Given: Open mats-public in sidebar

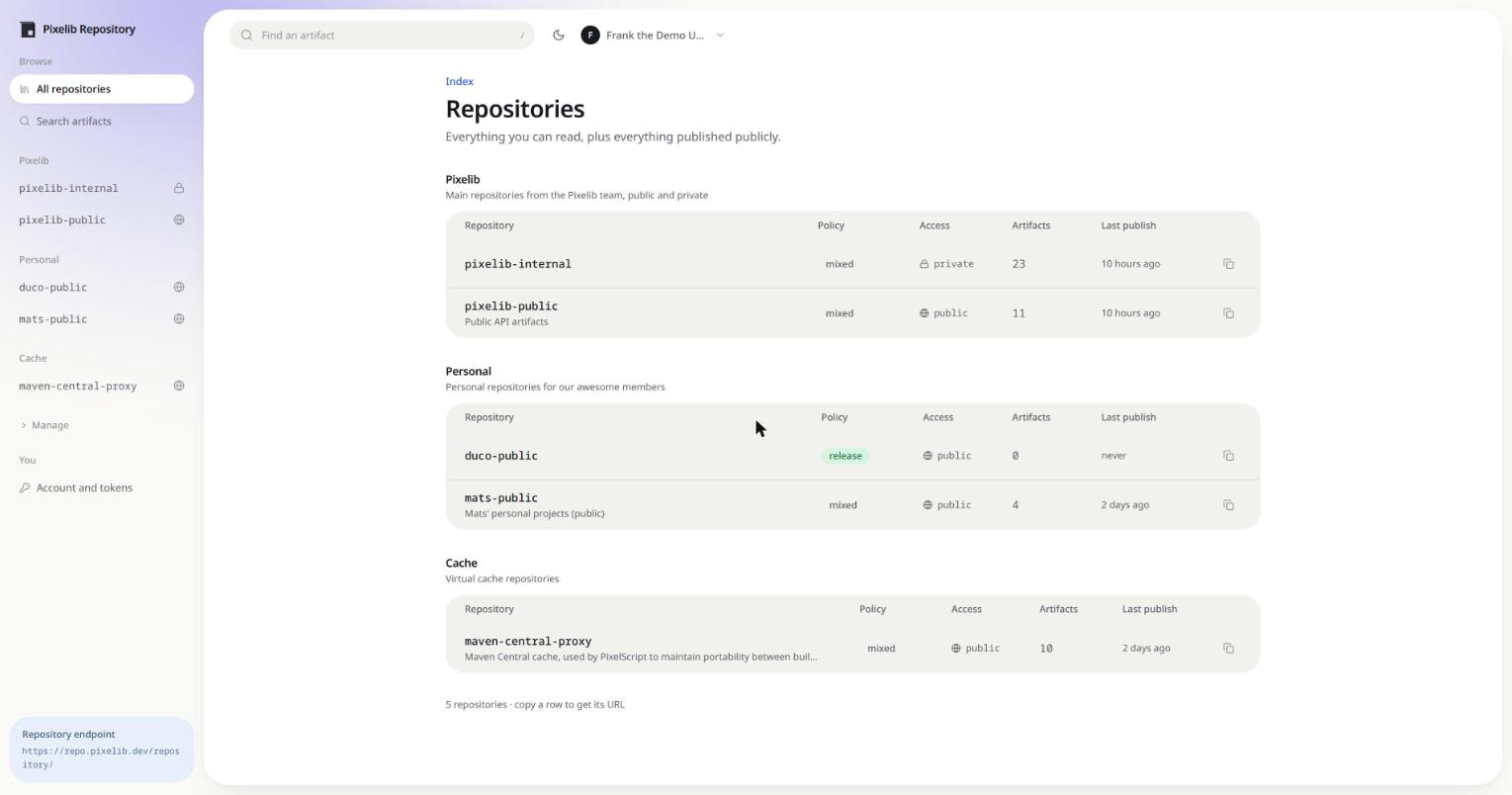Looking at the screenshot, I should [102, 318].
